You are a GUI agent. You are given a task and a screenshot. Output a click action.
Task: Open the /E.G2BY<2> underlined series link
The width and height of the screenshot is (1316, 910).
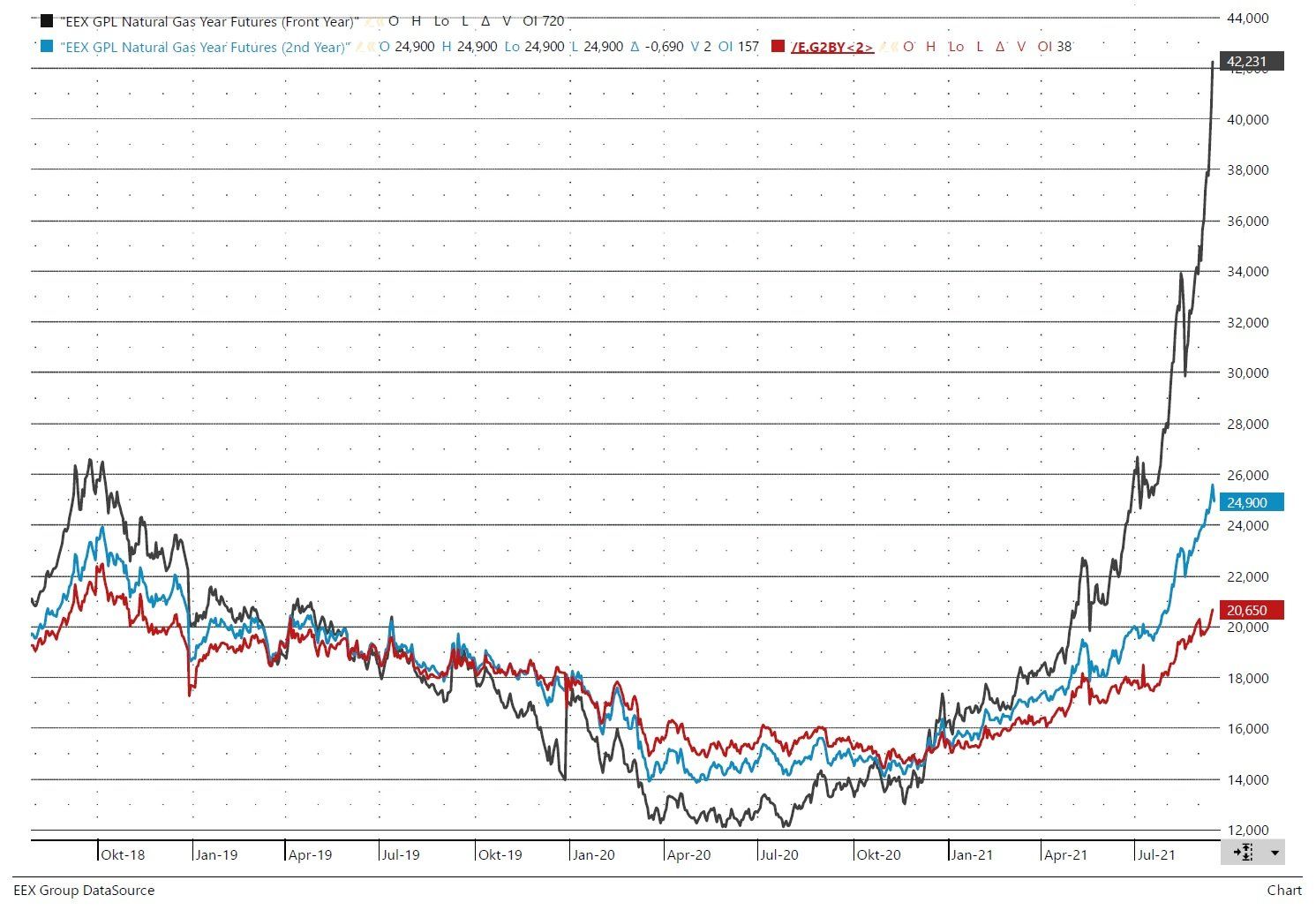pyautogui.click(x=832, y=47)
